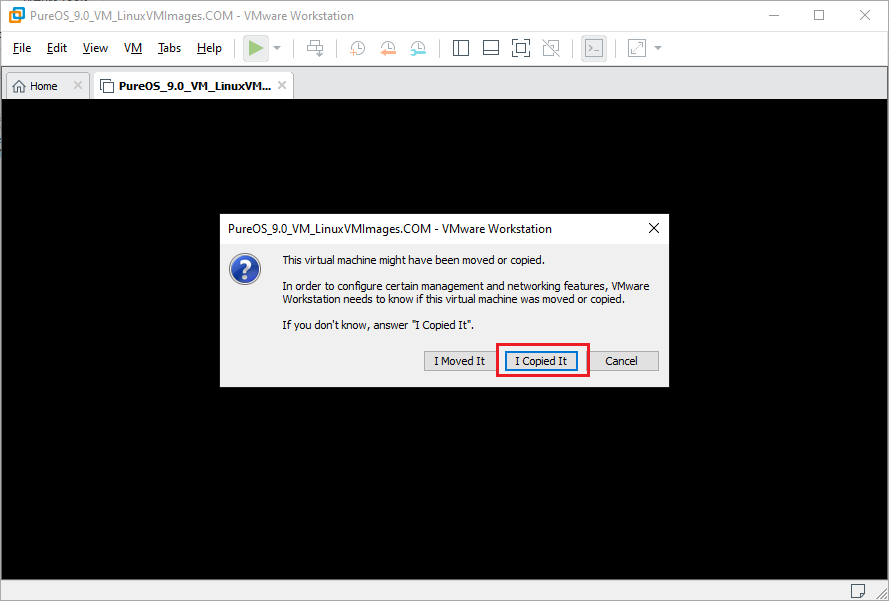Open the Edit menu

pyautogui.click(x=57, y=48)
